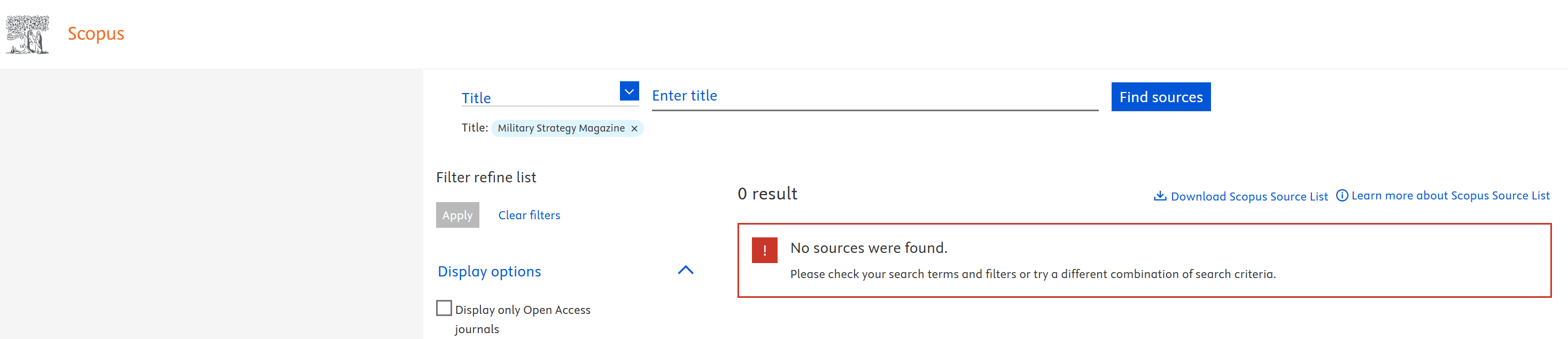Click the Display options section heading
1568x339 pixels.
490,272
